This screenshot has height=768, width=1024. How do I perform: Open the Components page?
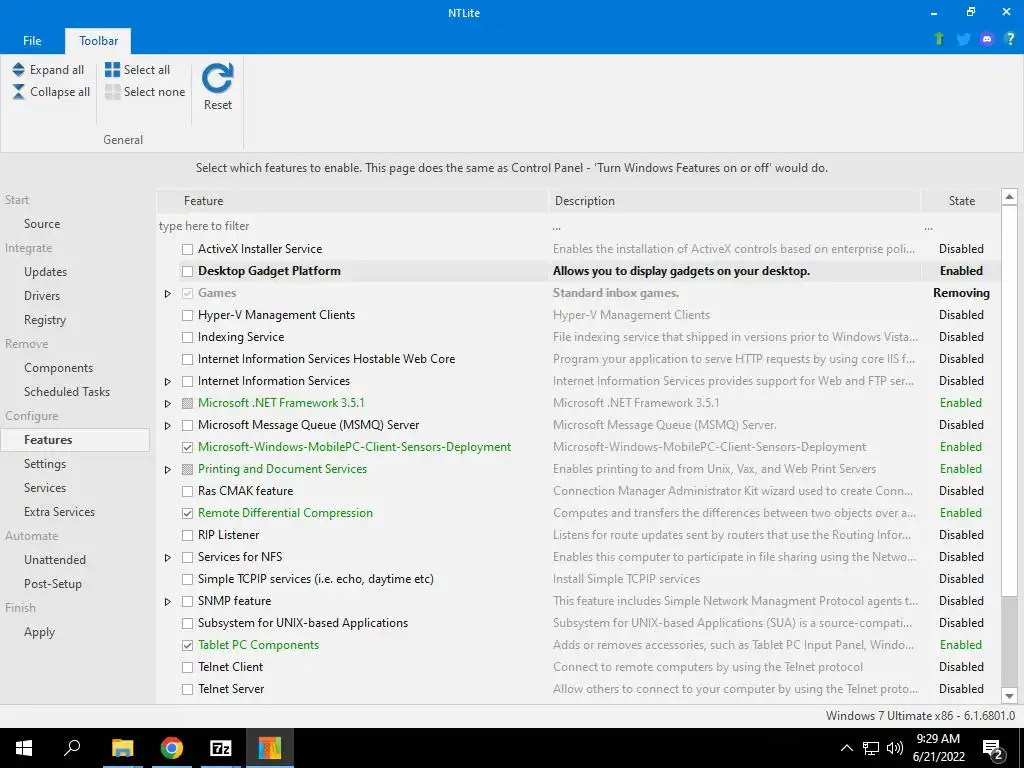point(59,368)
